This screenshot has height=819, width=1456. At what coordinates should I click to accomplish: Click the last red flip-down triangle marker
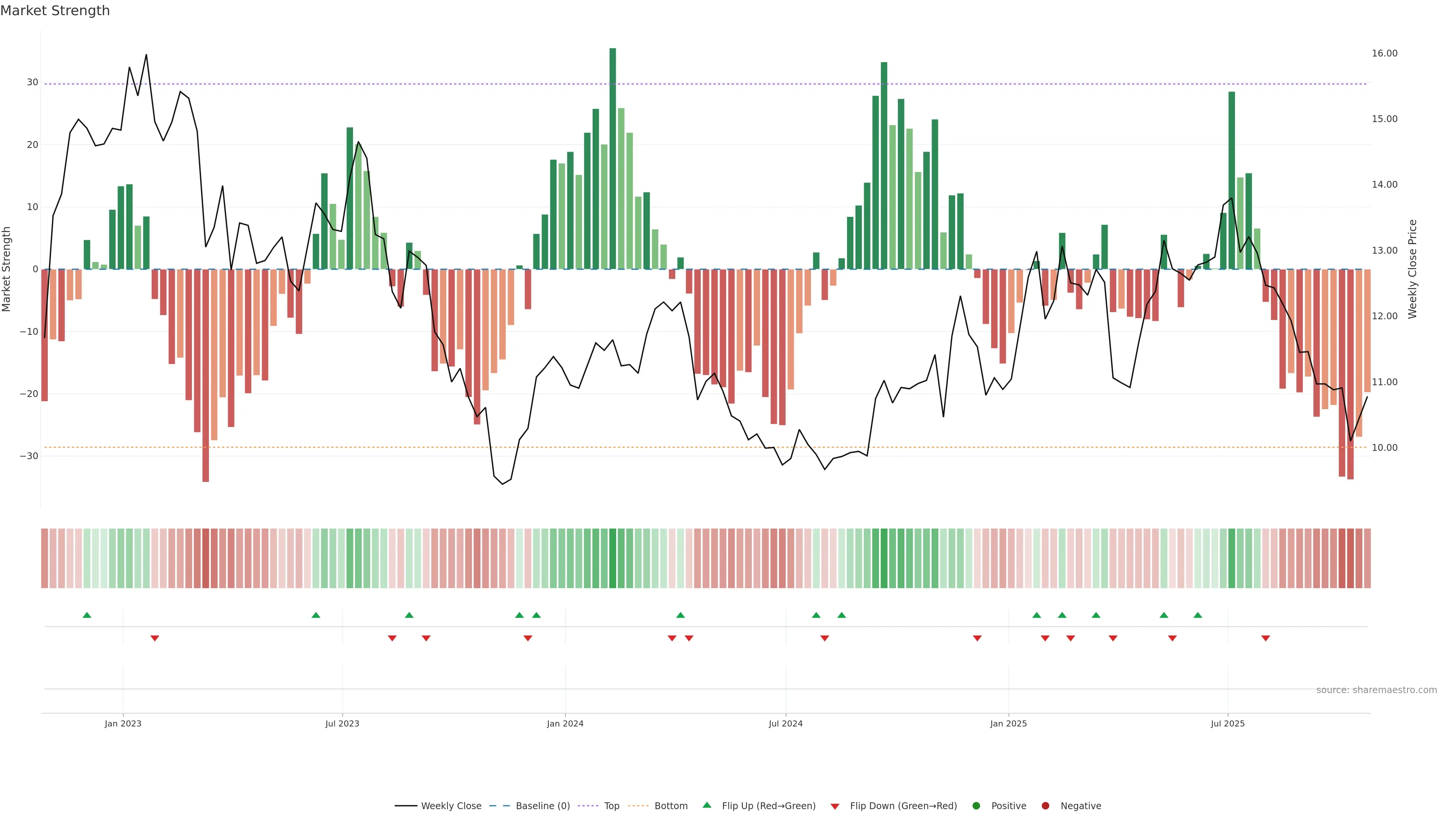pos(1266,638)
